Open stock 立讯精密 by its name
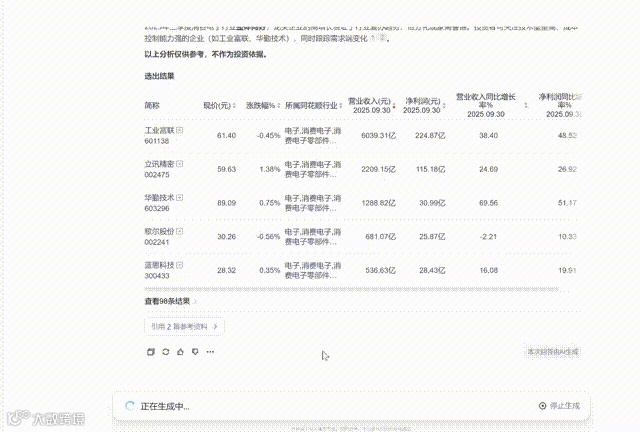Viewport: 640px width, 432px height. [x=159, y=164]
